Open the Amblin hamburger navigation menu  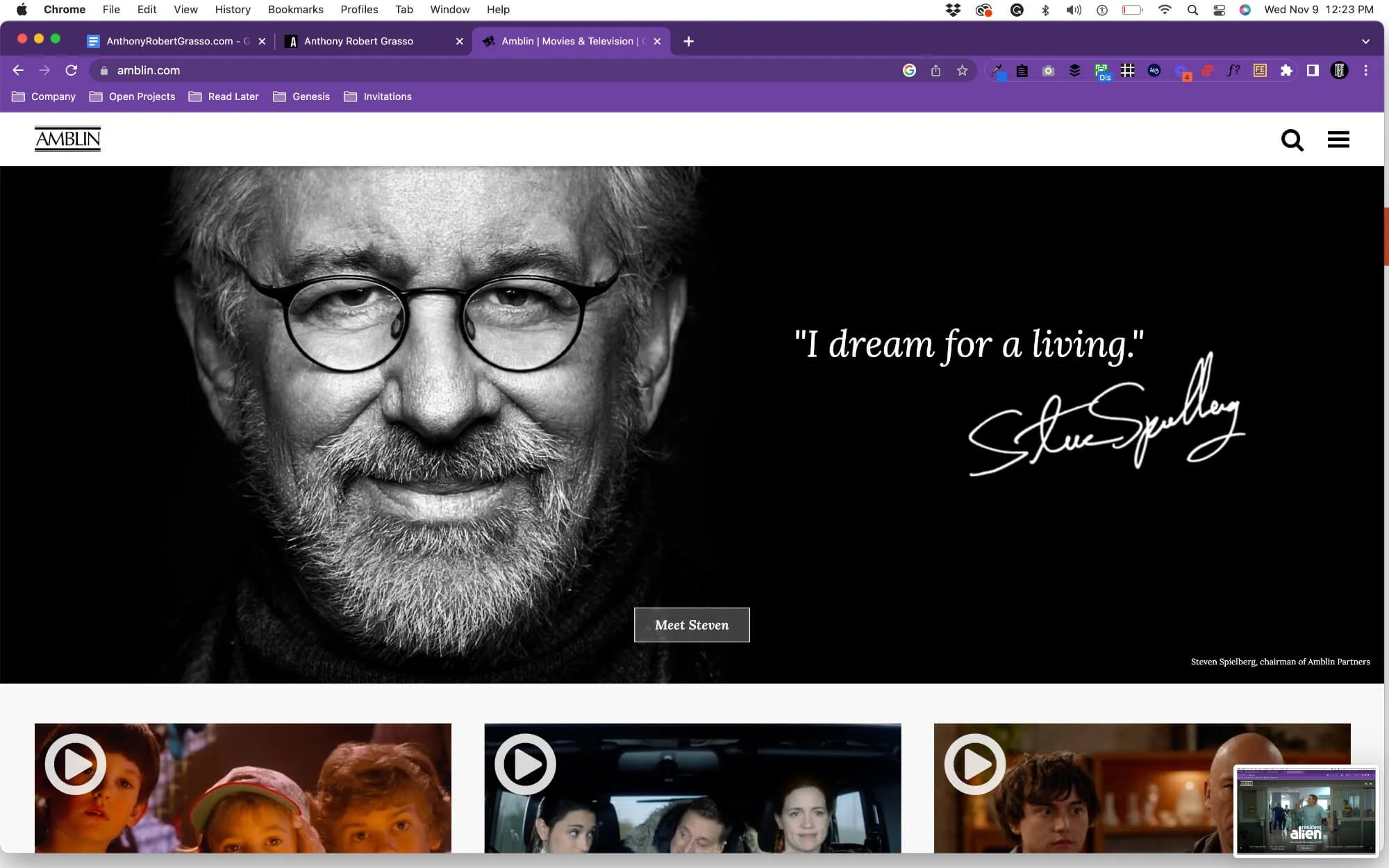pos(1338,139)
